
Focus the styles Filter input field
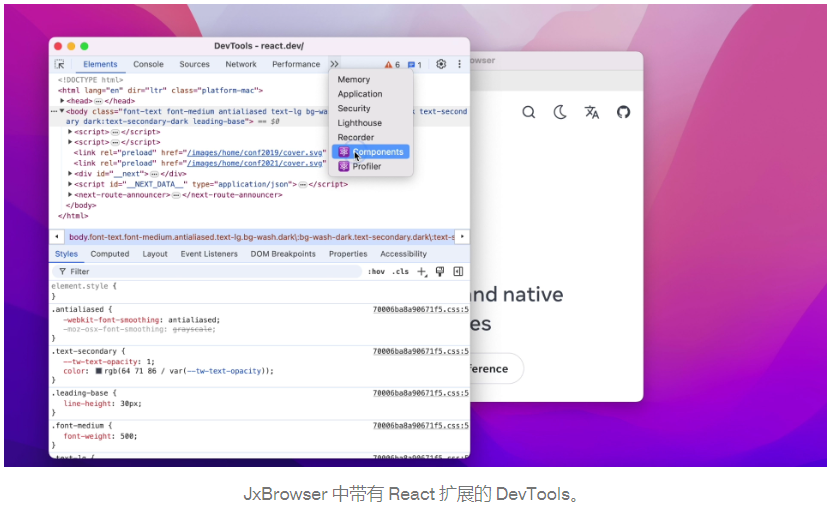206,272
